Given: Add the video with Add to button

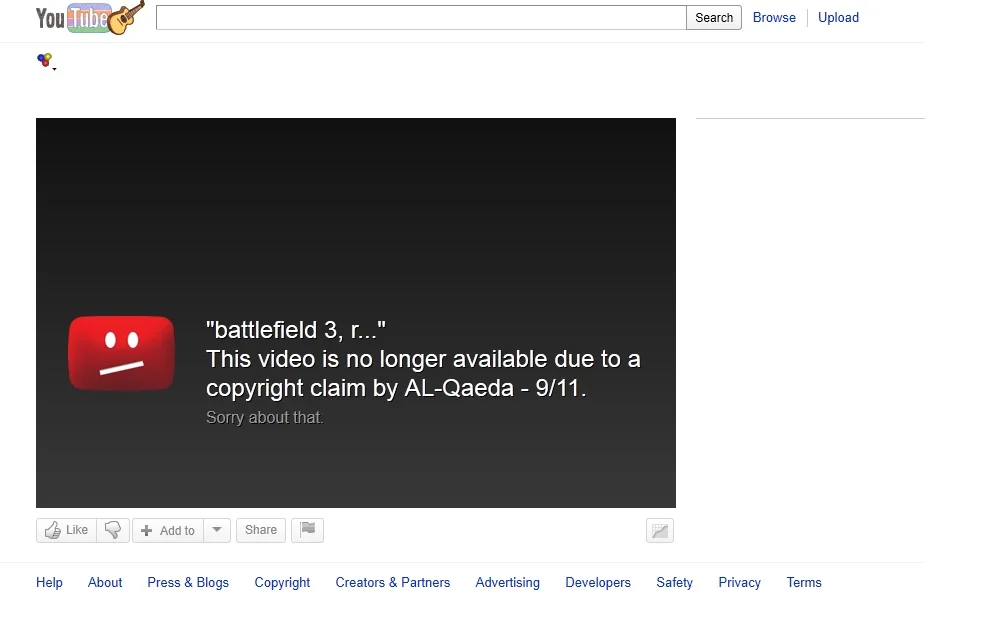Looking at the screenshot, I should [168, 530].
